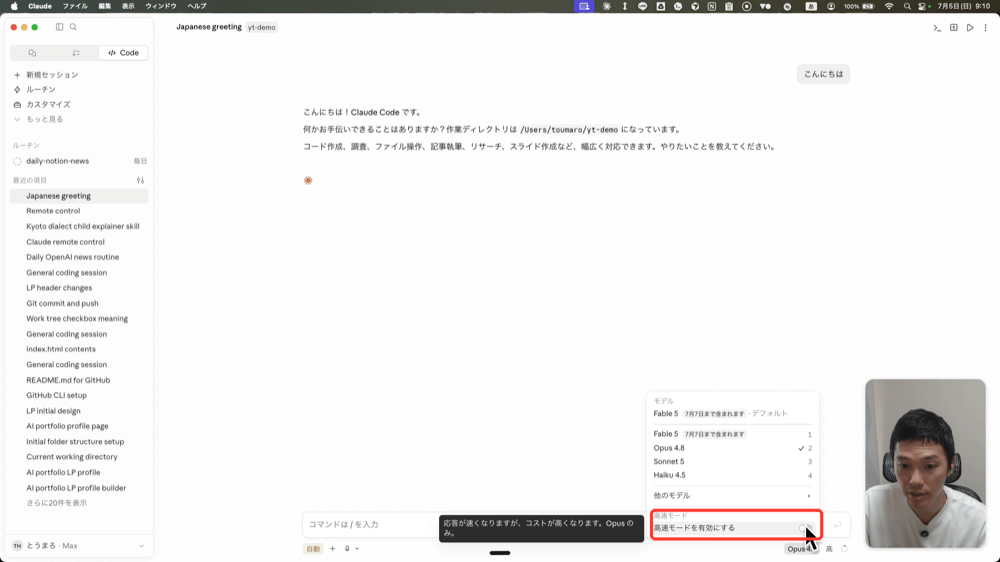Open the 編集 menu in menu bar
1000x562 pixels.
[x=105, y=6]
